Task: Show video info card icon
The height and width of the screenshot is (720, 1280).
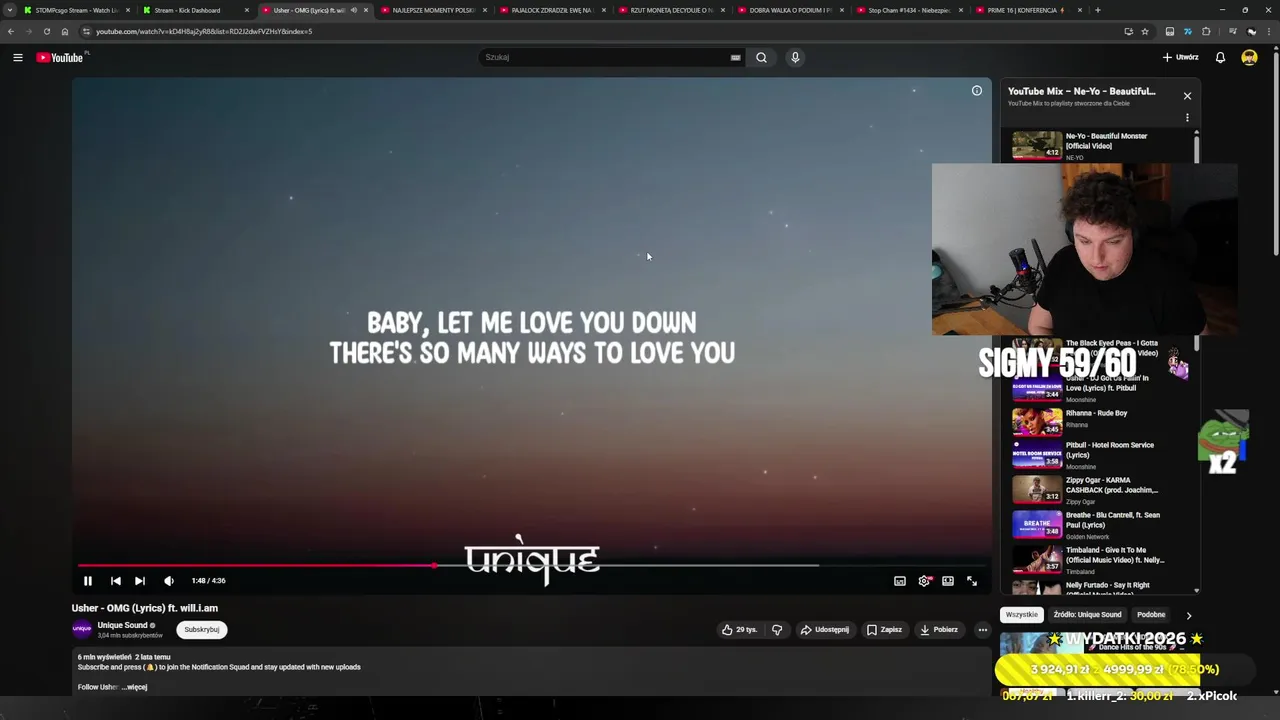Action: coord(977,91)
